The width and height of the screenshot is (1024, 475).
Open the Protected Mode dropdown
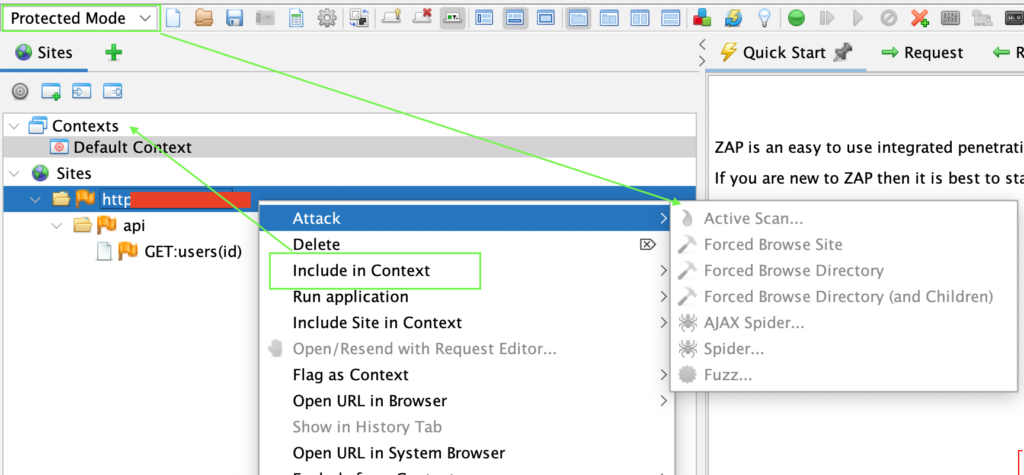tap(80, 18)
